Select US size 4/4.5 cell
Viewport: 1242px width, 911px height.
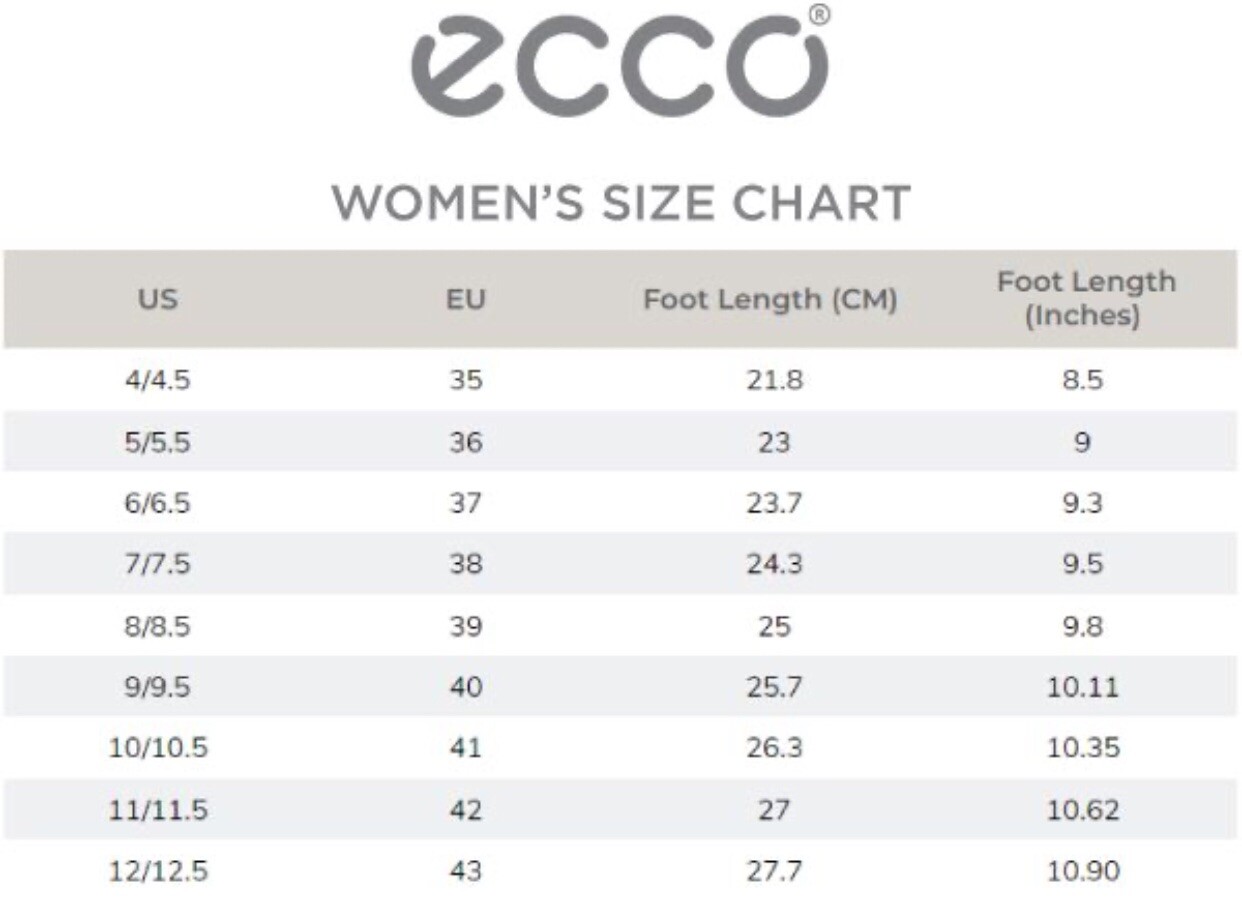coord(158,381)
